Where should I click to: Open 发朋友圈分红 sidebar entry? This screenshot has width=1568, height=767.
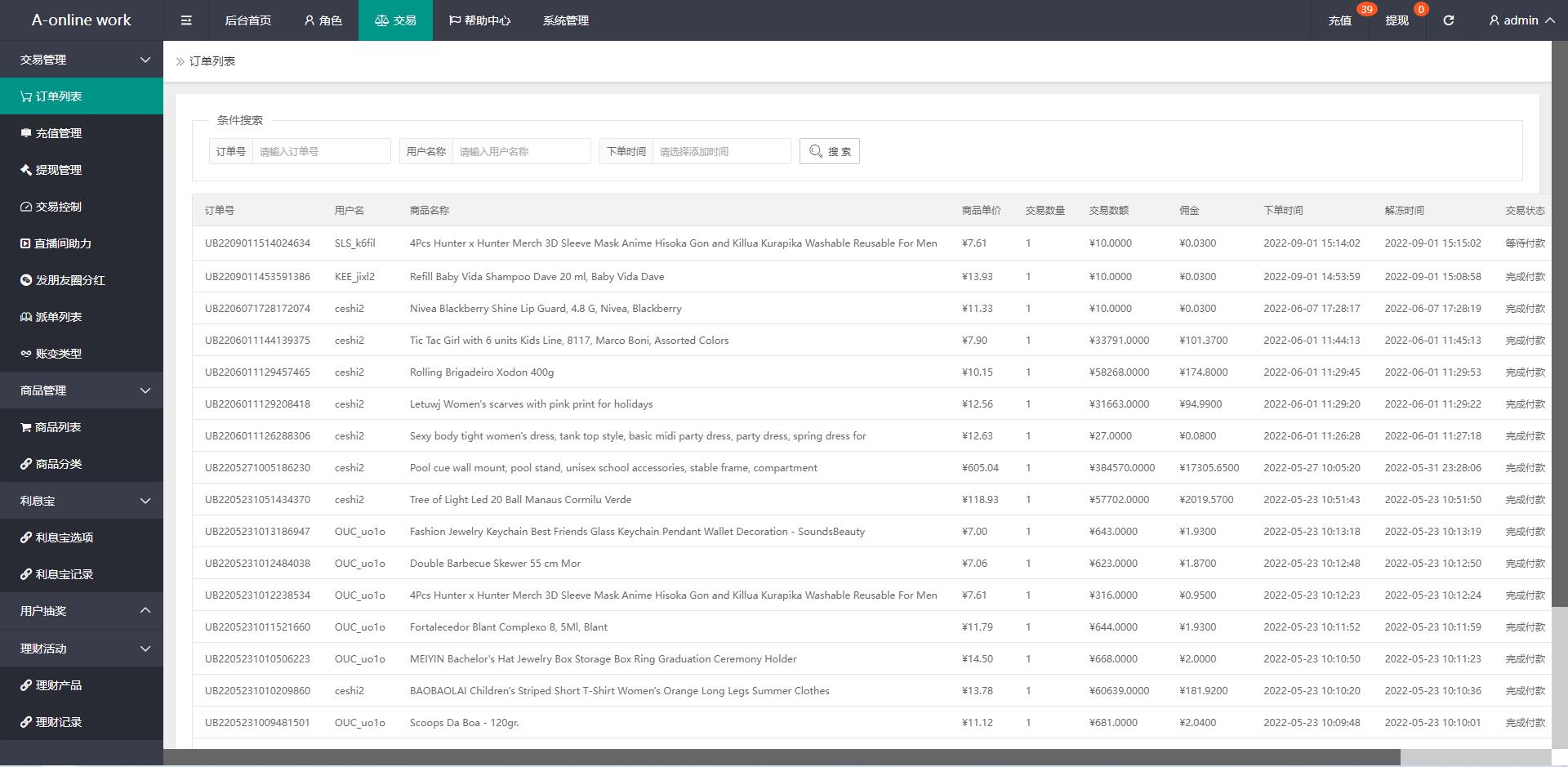pyautogui.click(x=69, y=280)
